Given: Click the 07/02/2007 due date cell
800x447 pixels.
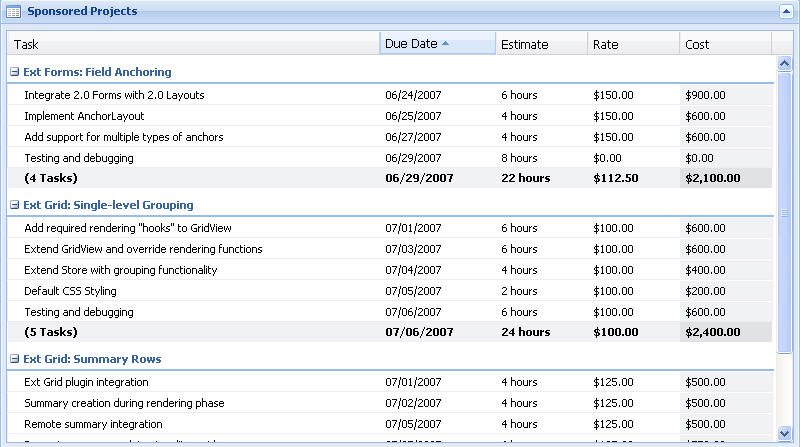Looking at the screenshot, I should (x=413, y=403).
